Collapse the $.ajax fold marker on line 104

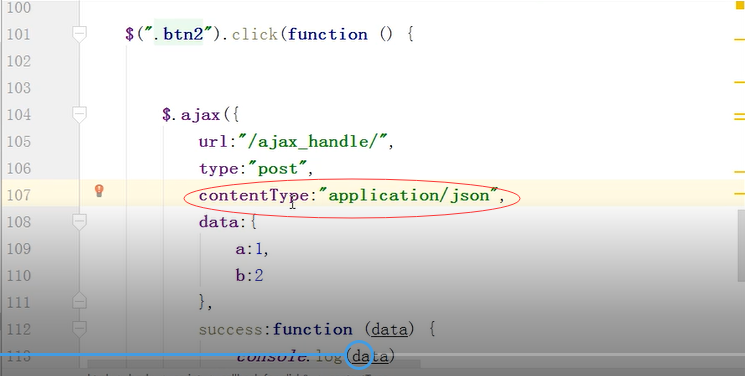(x=79, y=115)
